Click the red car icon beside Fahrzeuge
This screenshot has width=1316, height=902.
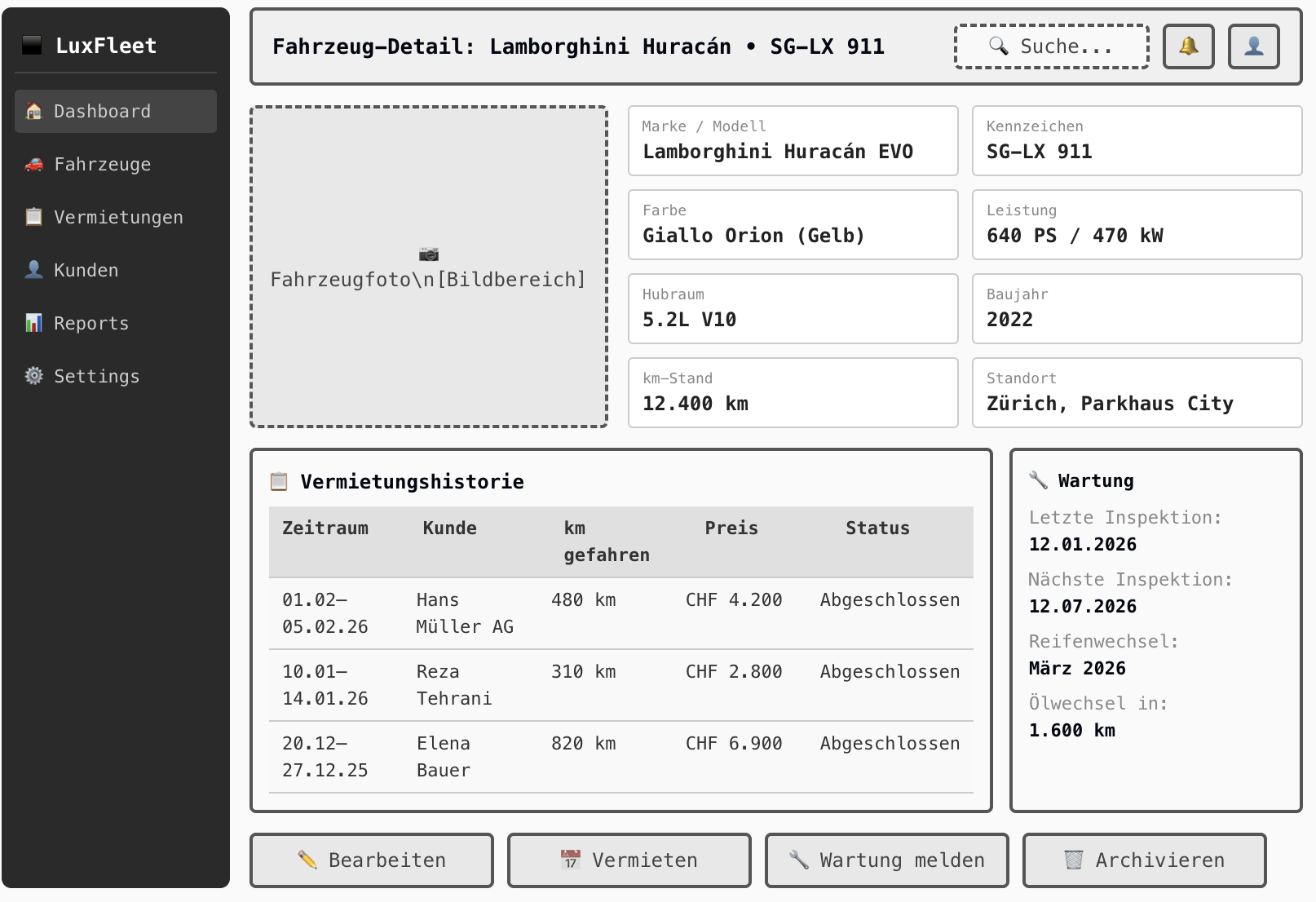[x=33, y=164]
